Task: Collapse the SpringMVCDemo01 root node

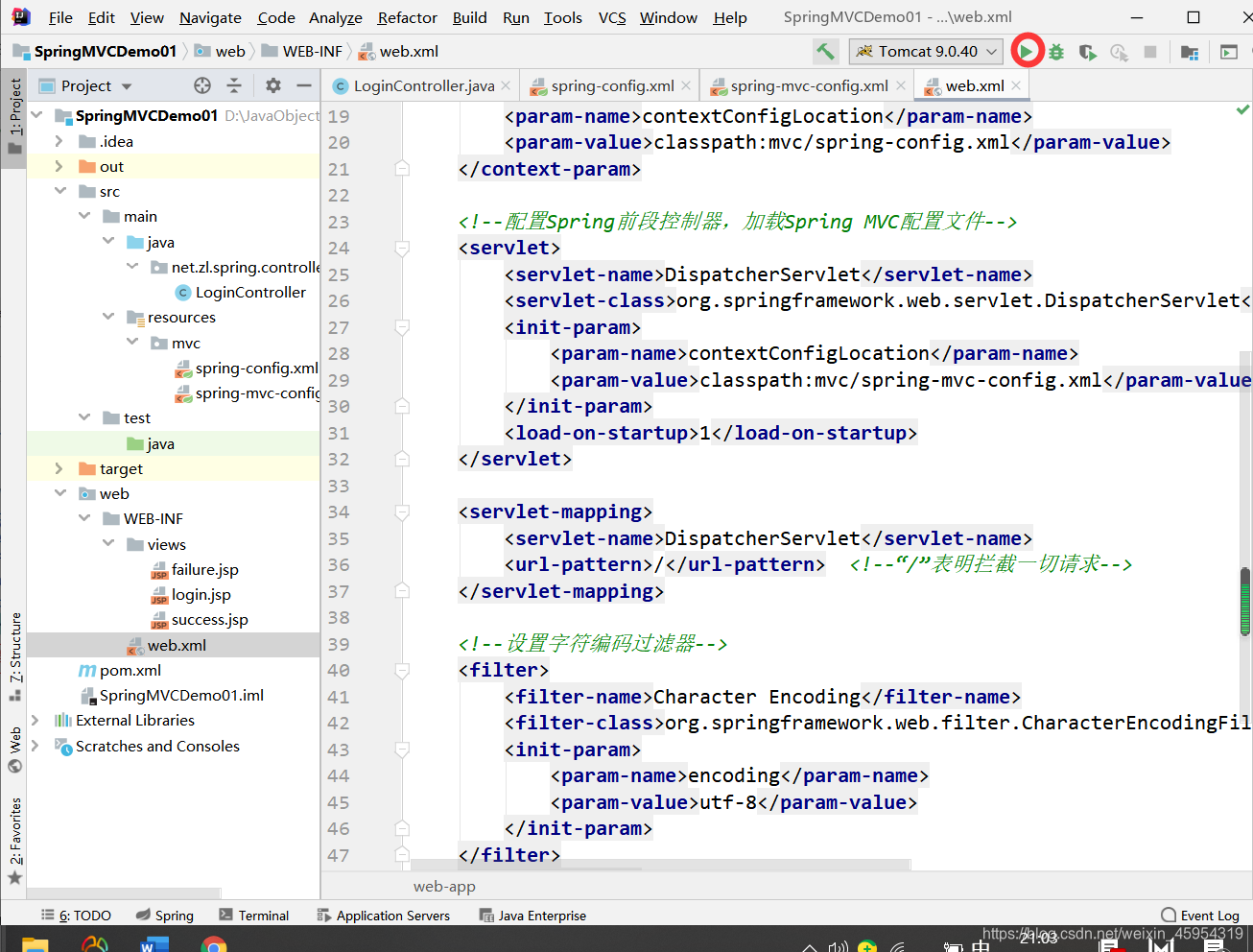Action: pos(37,115)
